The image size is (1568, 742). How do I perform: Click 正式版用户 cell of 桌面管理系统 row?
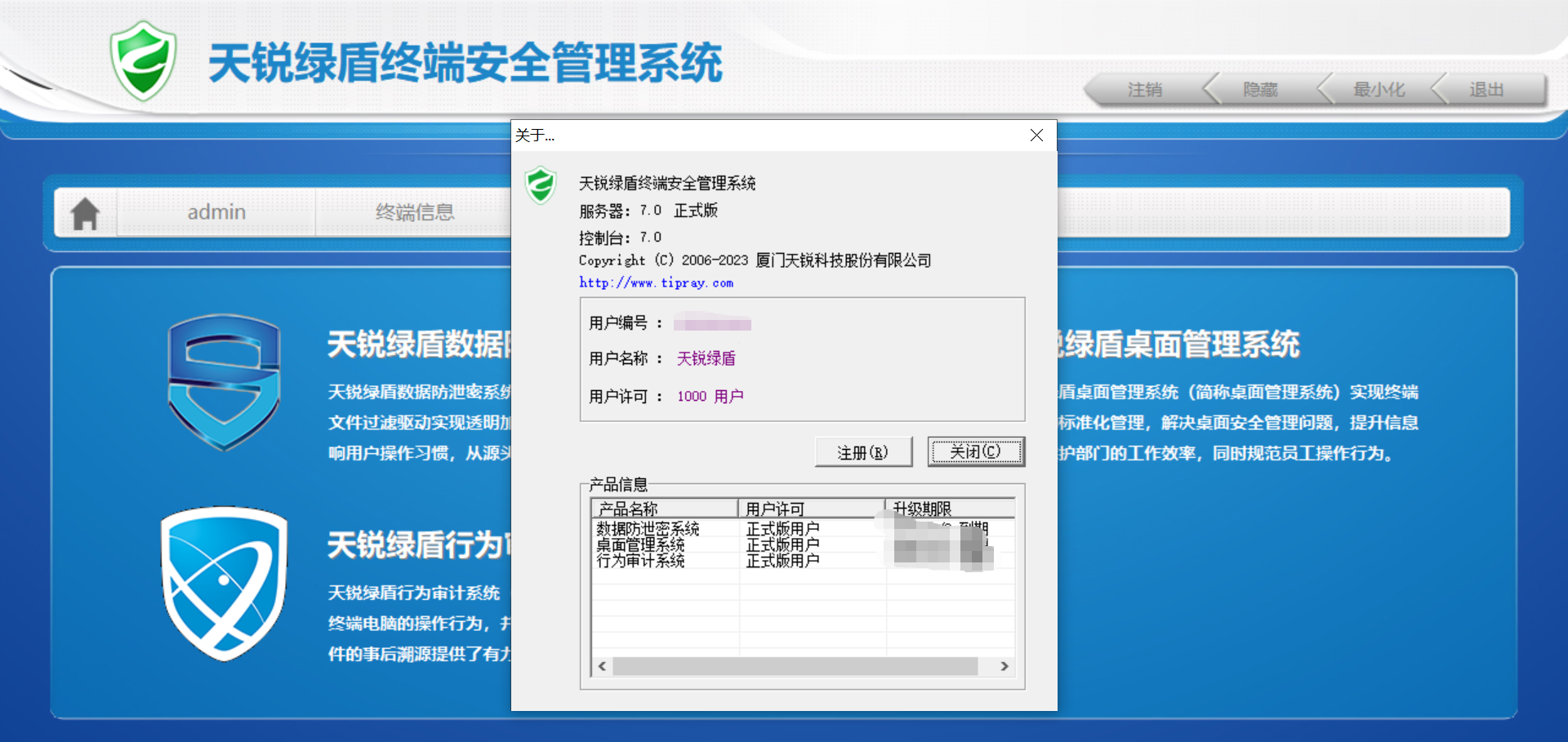click(782, 544)
